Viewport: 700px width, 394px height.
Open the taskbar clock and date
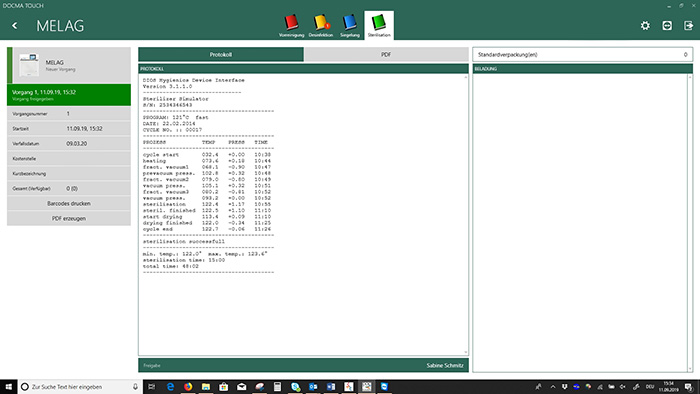[x=668, y=387]
